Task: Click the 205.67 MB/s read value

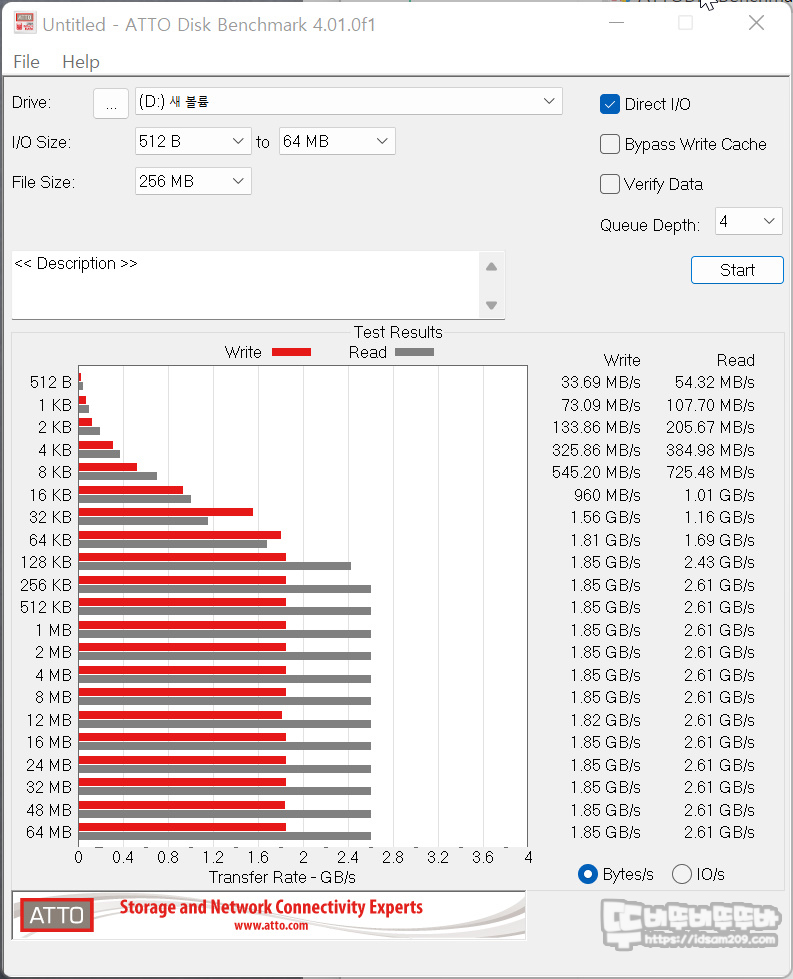Action: pos(710,427)
